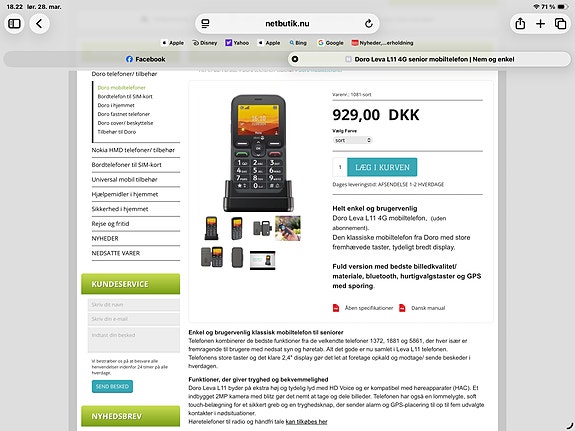The width and height of the screenshot is (575, 431).
Task: Open page reader menu icon in address bar
Action: click(x=205, y=24)
